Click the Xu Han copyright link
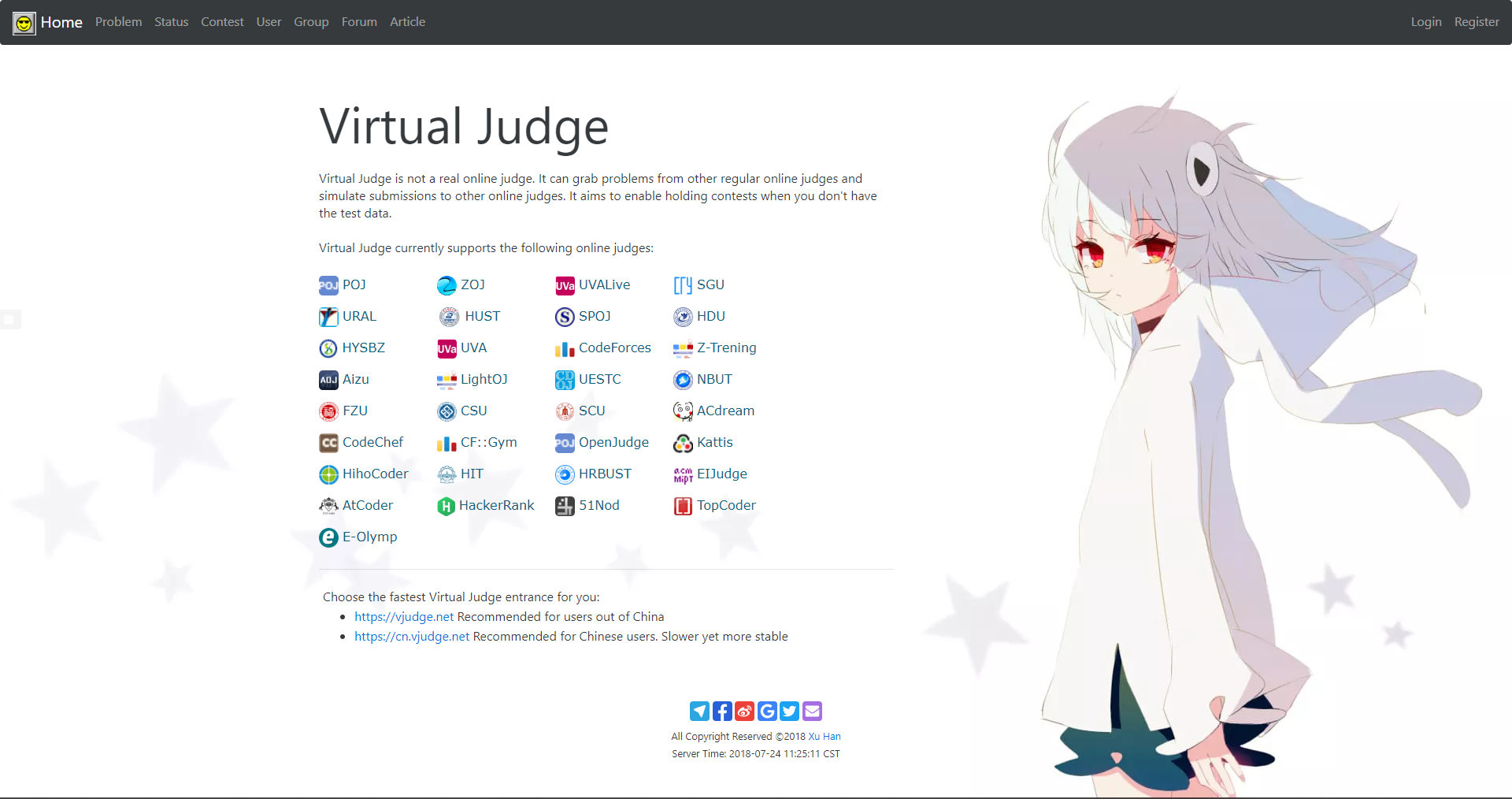 [x=825, y=736]
